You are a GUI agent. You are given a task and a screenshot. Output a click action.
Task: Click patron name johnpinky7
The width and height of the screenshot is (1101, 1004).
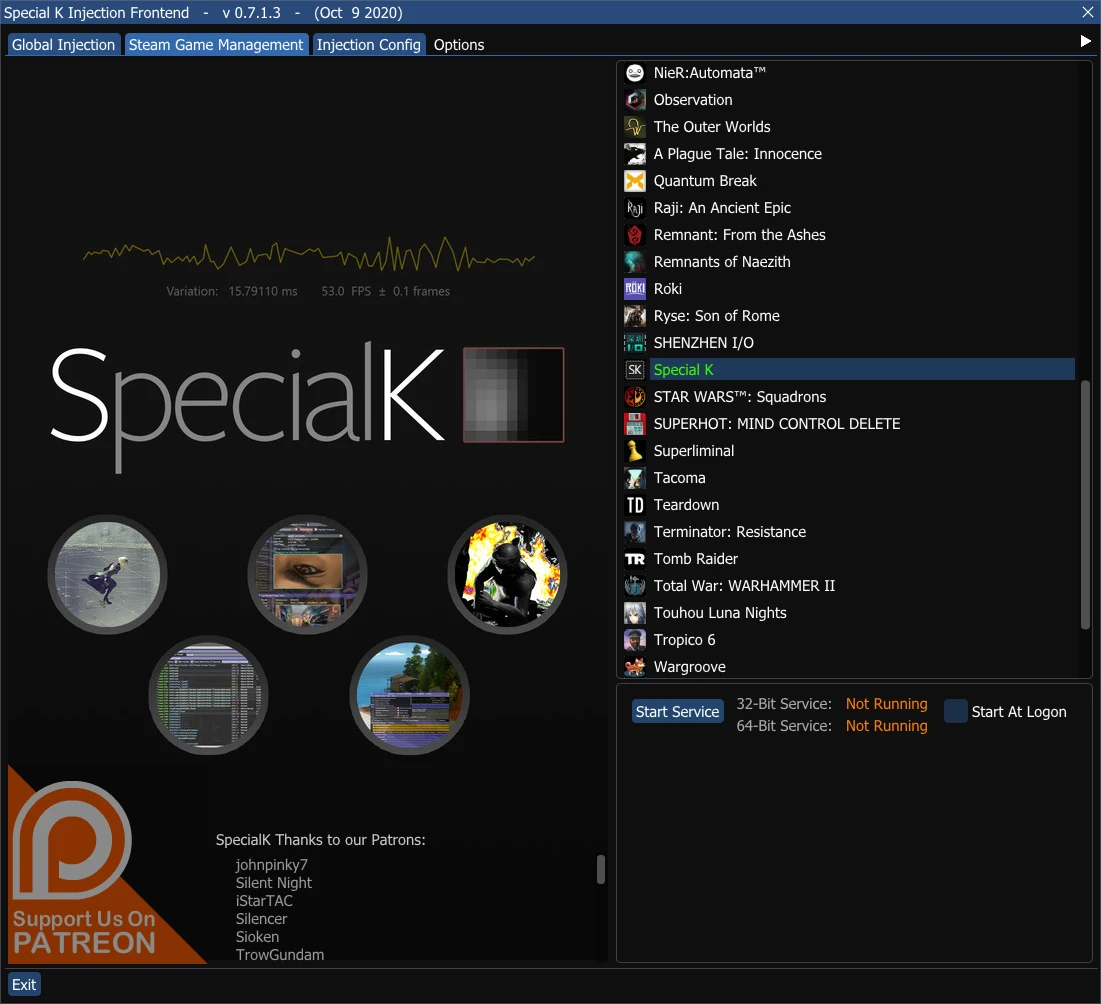coord(272,865)
